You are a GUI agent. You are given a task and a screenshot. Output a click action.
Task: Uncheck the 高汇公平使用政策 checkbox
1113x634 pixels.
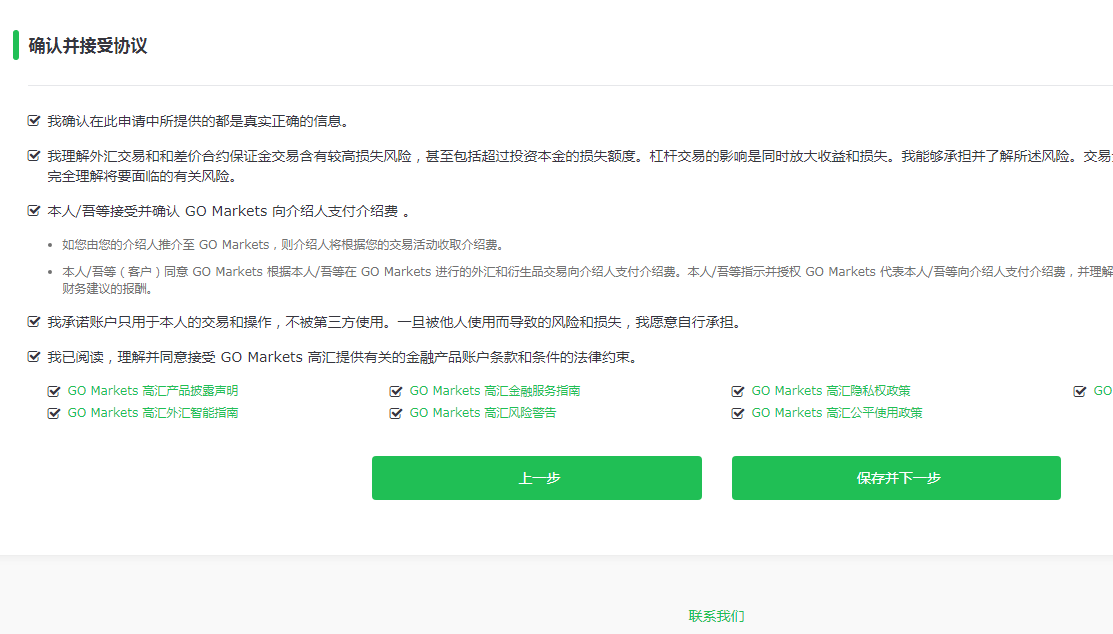click(x=738, y=413)
